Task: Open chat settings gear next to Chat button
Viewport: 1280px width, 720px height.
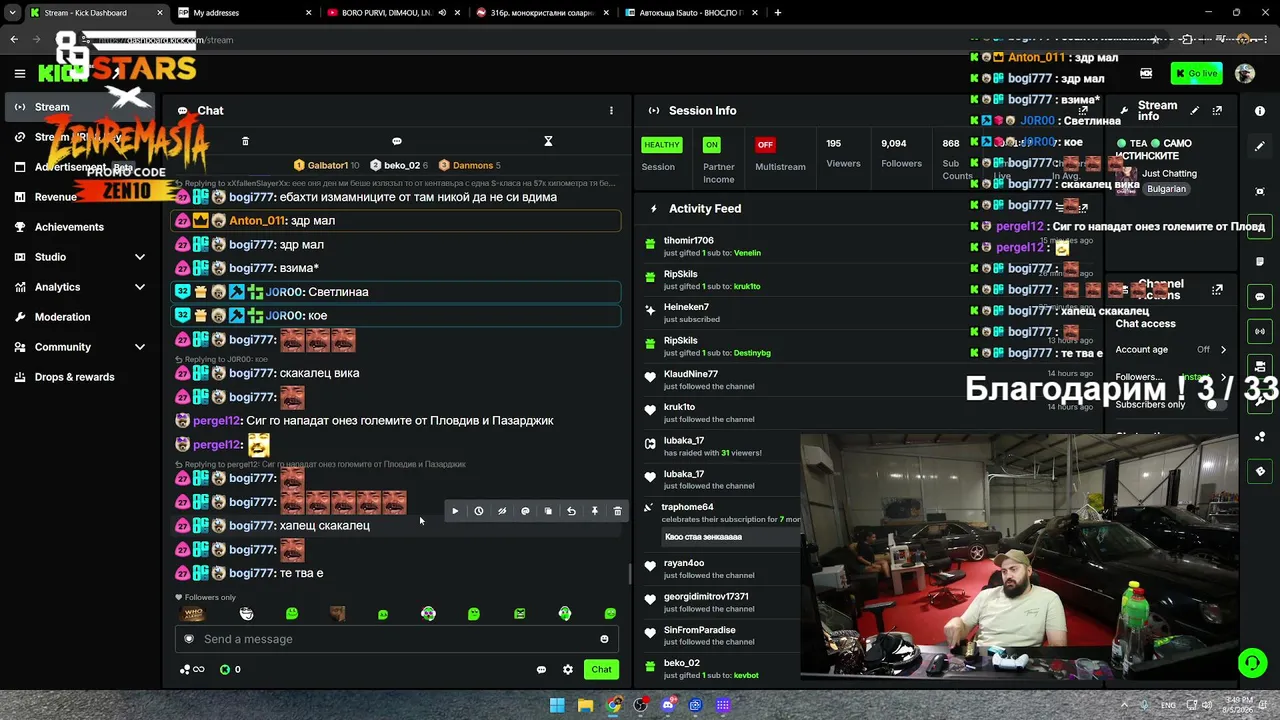Action: (568, 669)
